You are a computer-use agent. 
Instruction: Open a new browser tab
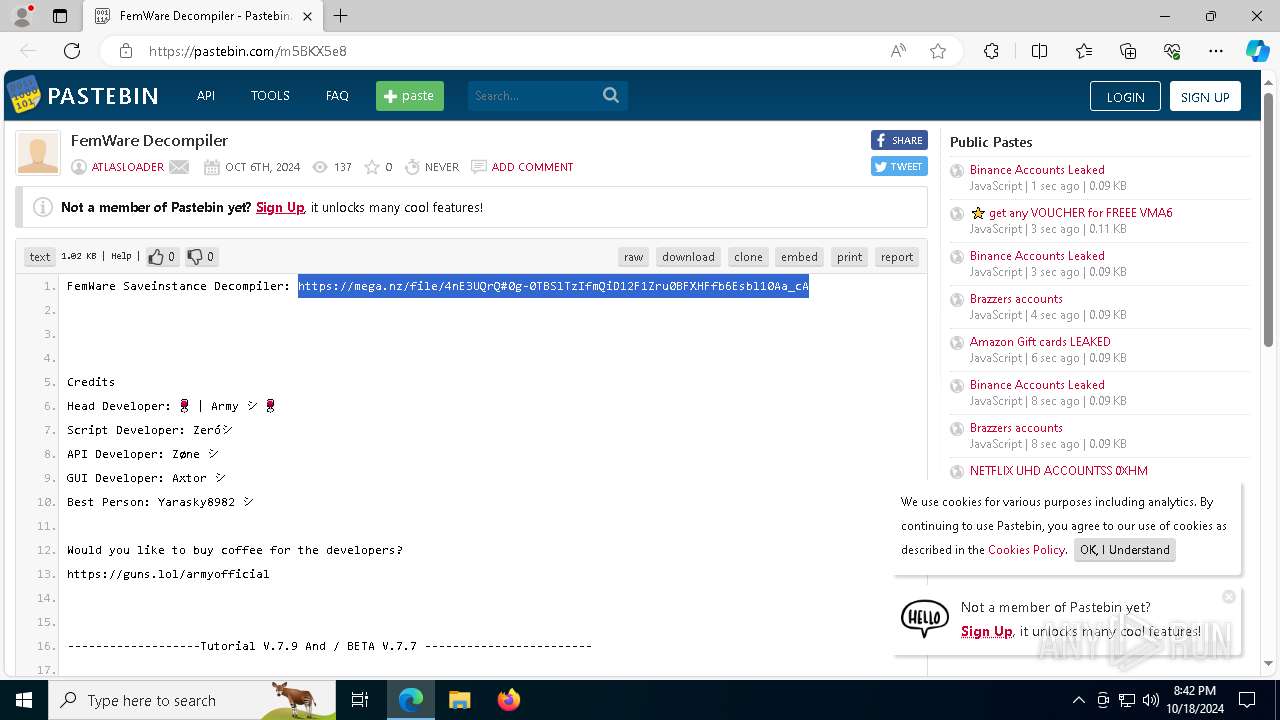pos(341,16)
